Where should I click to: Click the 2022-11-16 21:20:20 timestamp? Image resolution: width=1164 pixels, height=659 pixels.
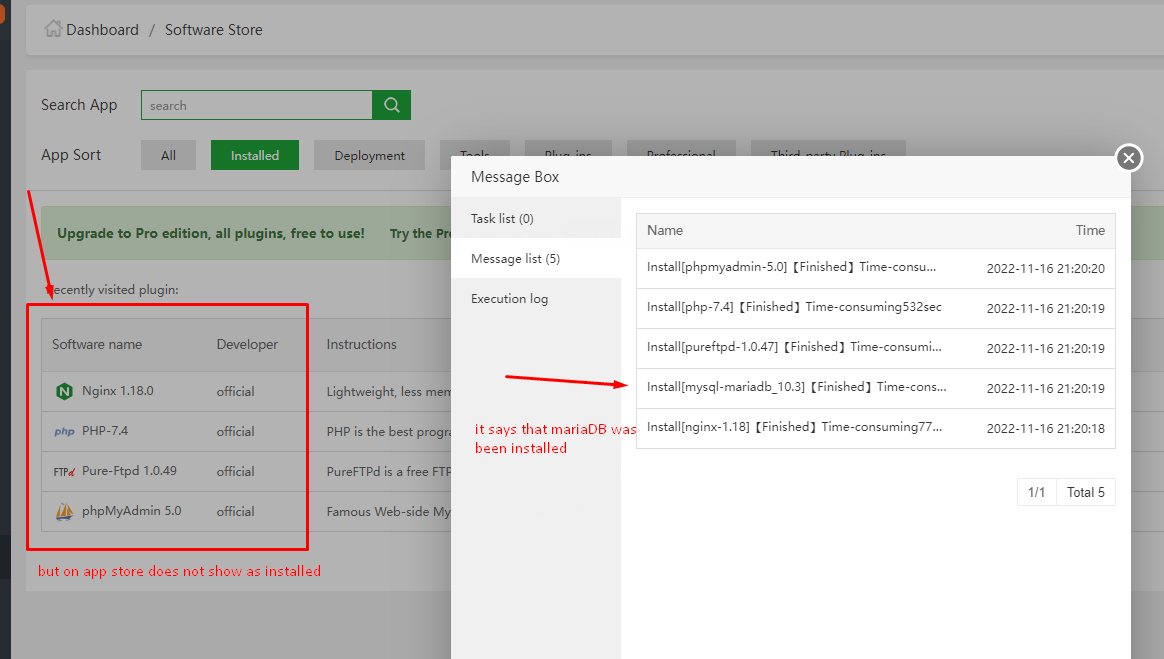click(x=1045, y=269)
